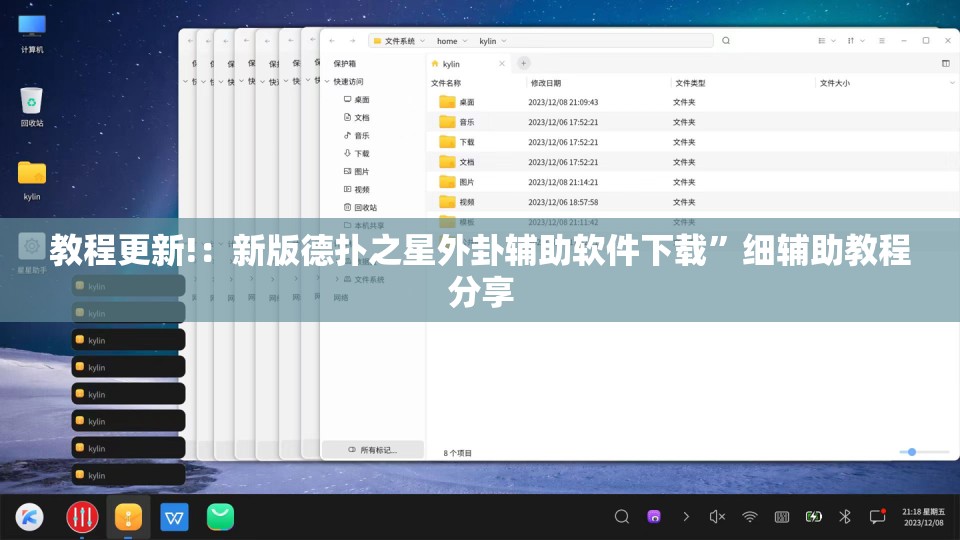Select 保护箱 in the sidebar
The image size is (960, 540).
point(345,64)
